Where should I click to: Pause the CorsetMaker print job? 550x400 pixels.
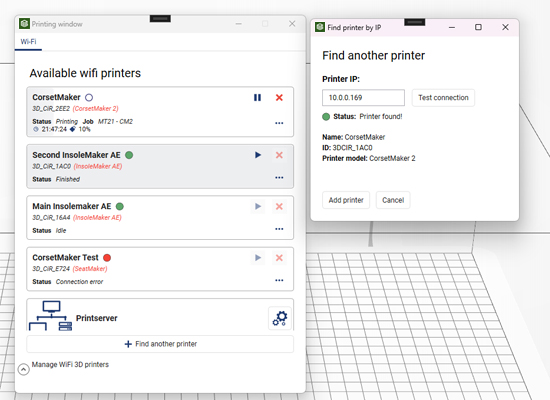257,98
